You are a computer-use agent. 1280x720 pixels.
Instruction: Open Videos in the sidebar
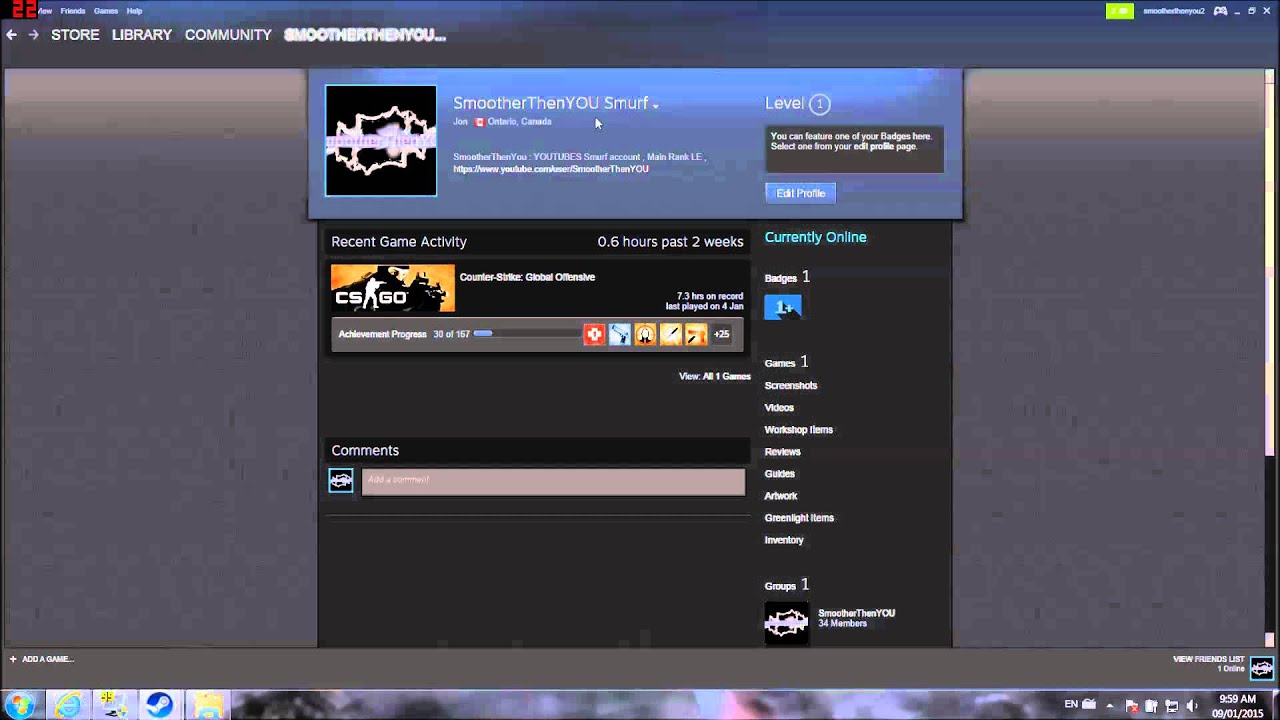click(x=779, y=407)
